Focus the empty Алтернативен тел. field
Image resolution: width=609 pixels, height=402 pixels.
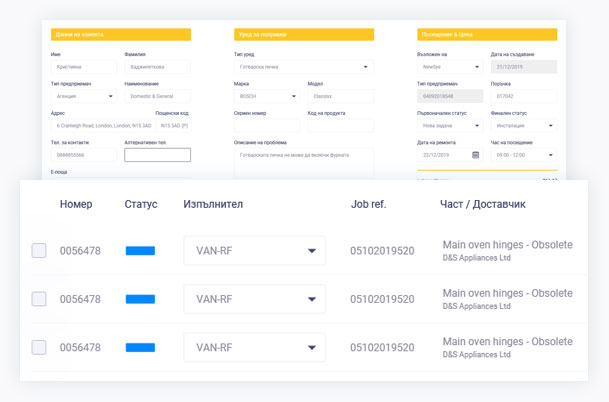158,155
